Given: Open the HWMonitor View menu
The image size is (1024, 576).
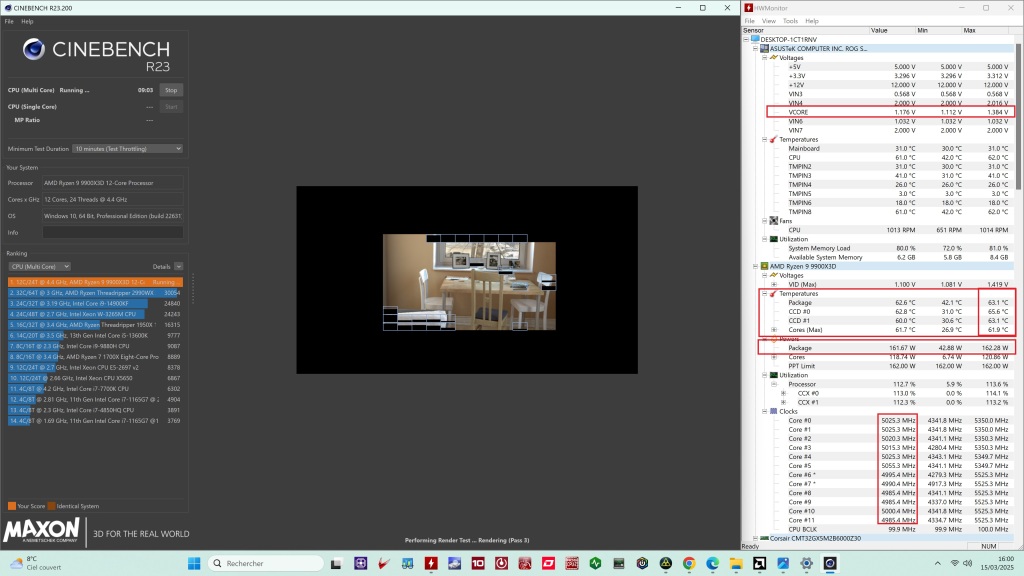Looking at the screenshot, I should [x=769, y=21].
